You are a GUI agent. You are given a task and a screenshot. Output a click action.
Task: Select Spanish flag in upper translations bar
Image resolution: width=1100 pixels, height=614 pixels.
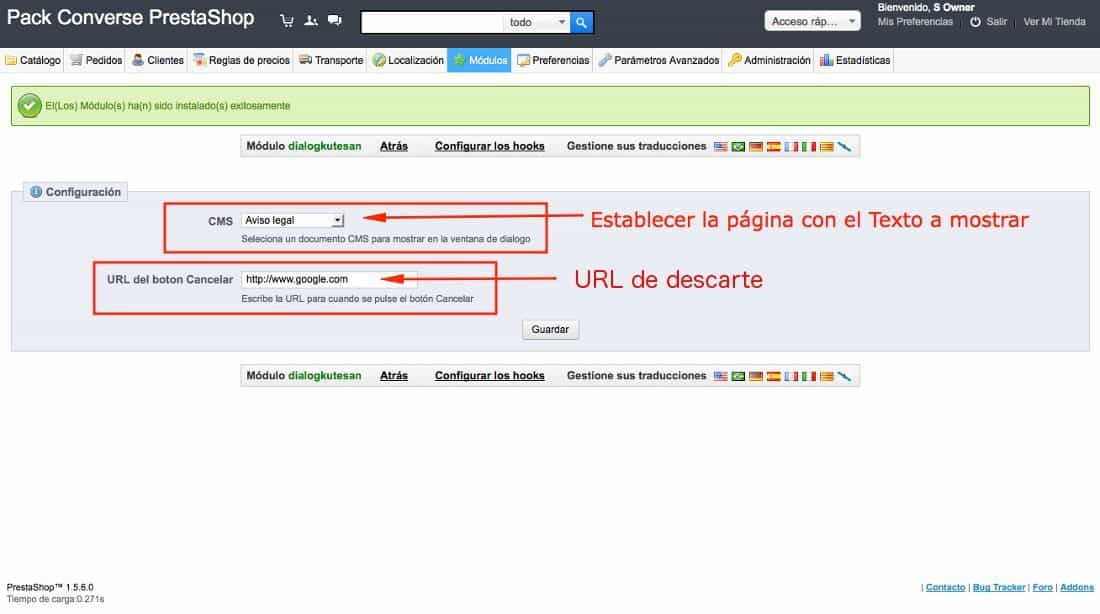tap(773, 147)
